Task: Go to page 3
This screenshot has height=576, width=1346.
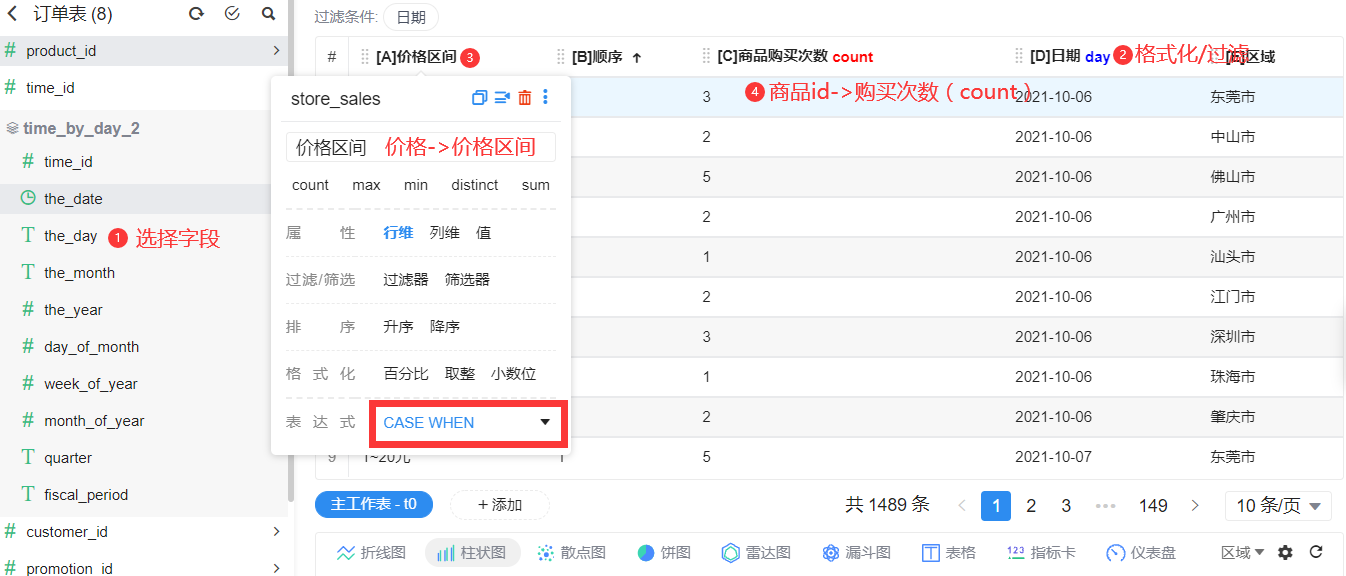Action: coord(1066,506)
